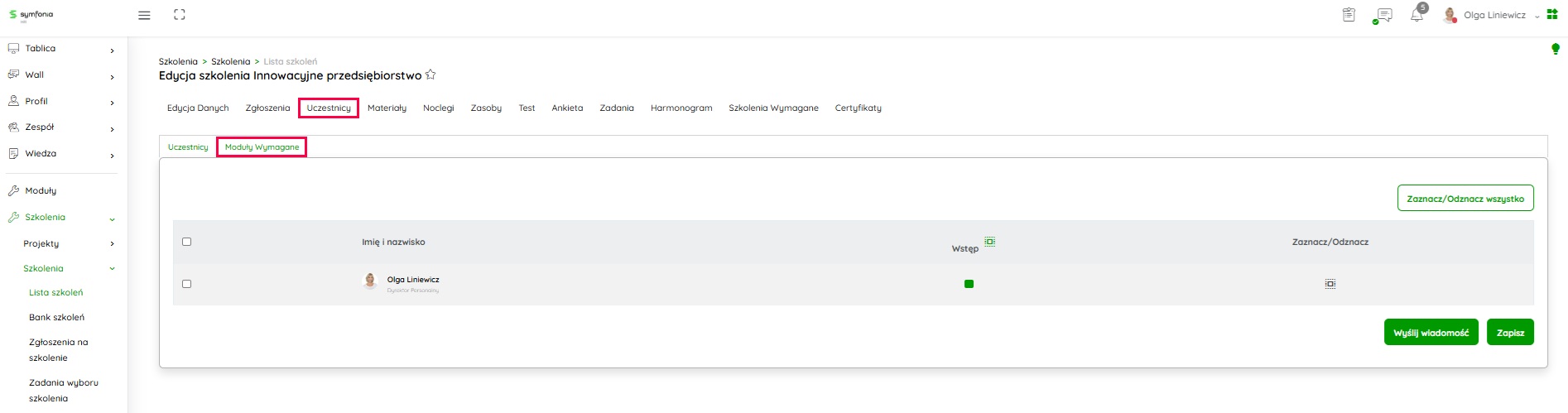Open the hamburger menu icon

tap(144, 15)
